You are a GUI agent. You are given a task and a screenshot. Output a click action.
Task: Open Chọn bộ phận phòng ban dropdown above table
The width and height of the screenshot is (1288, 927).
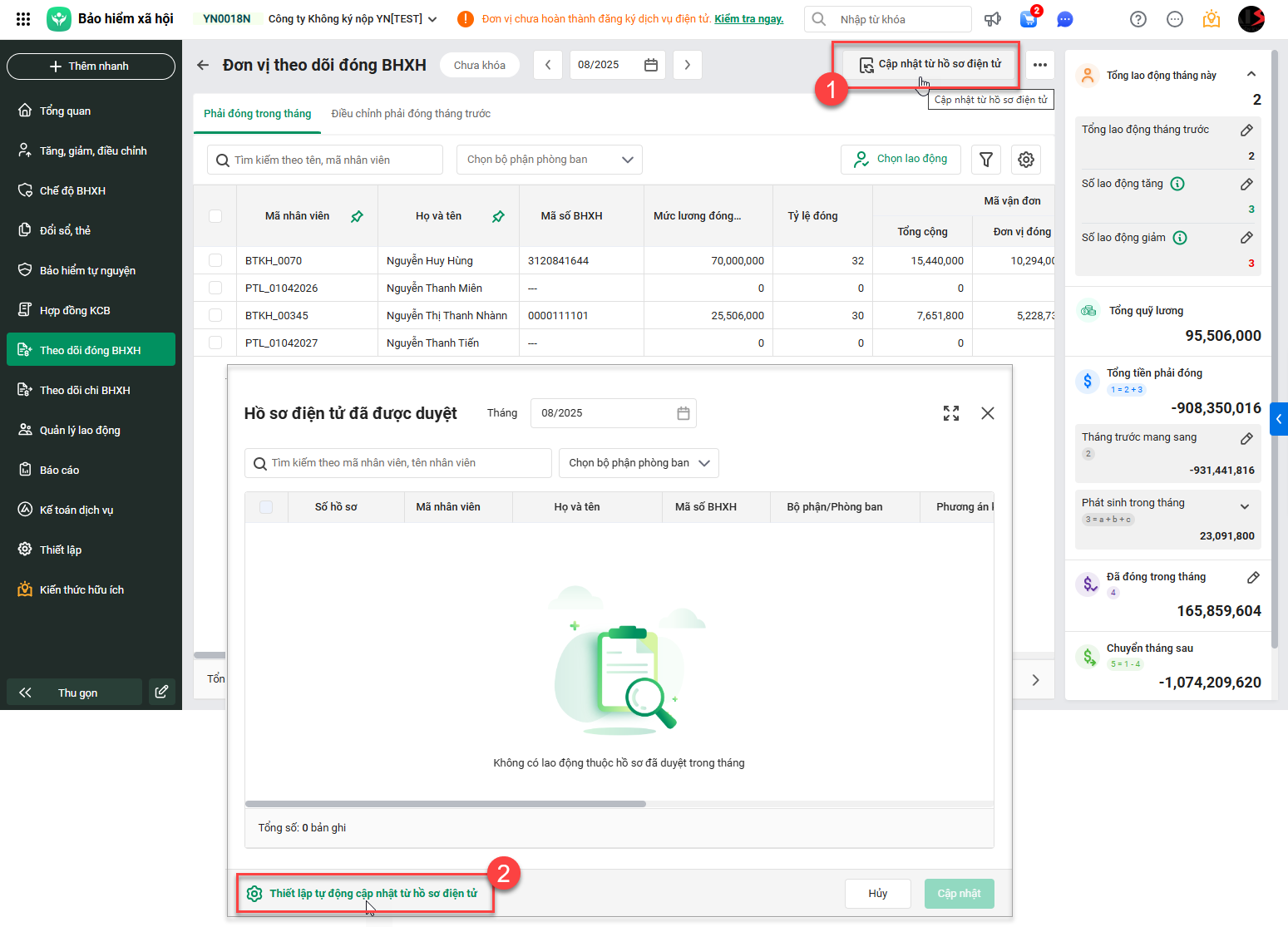click(550, 160)
